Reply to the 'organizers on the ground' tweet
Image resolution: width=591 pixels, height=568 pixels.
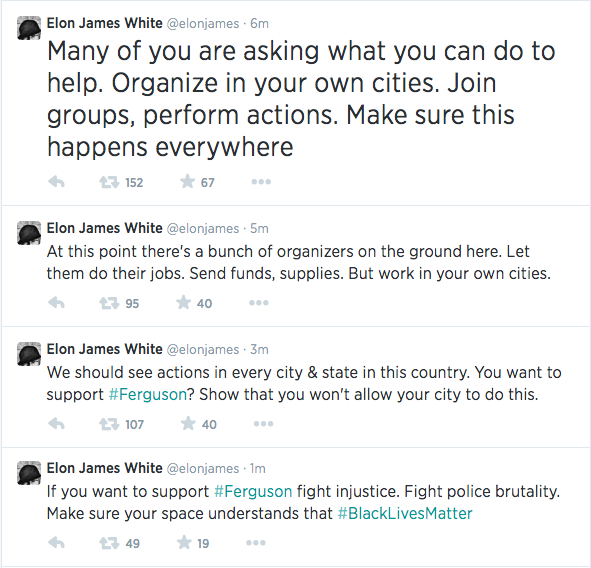pos(57,303)
